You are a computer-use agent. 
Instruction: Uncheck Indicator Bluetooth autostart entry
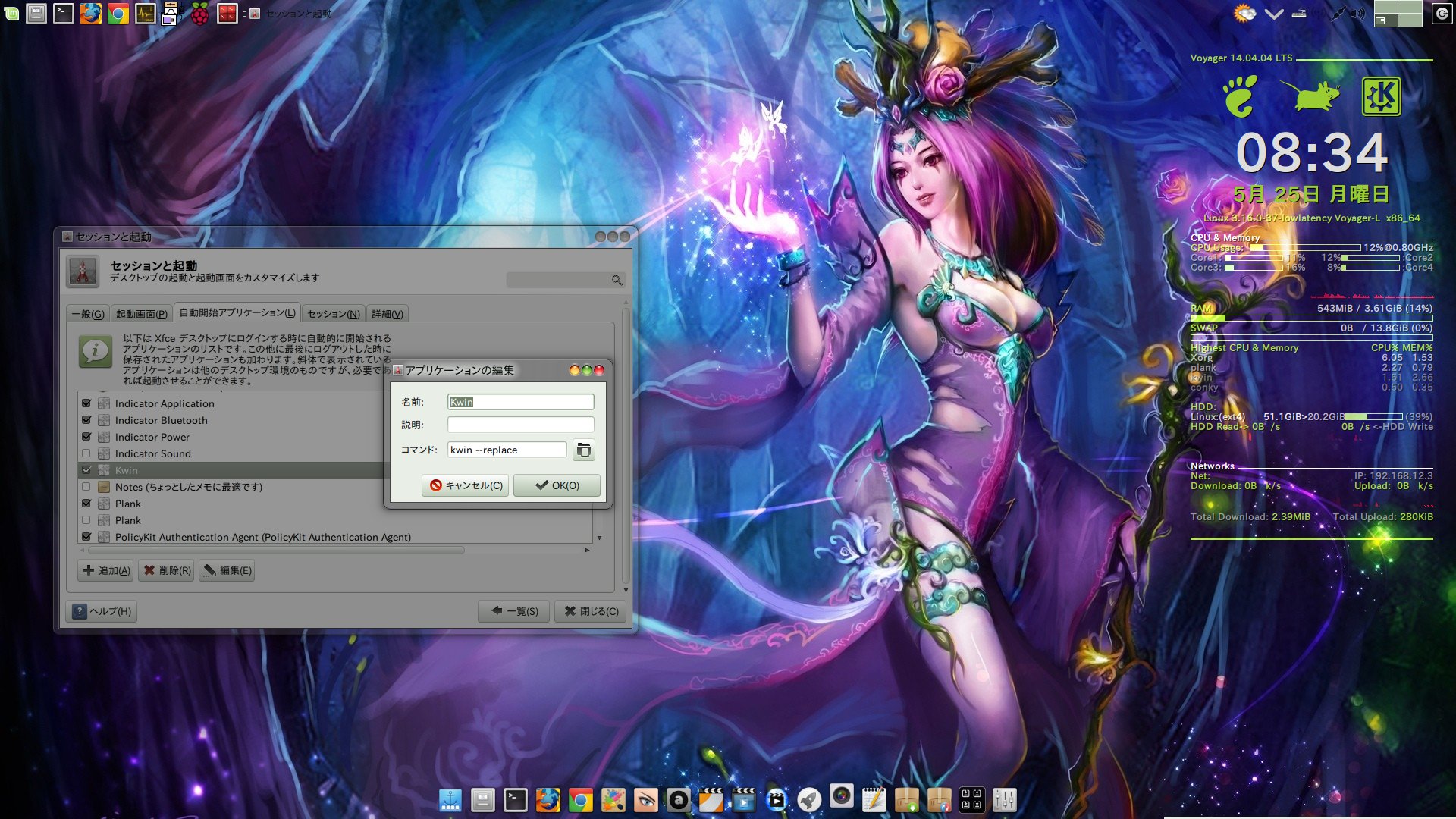point(86,420)
